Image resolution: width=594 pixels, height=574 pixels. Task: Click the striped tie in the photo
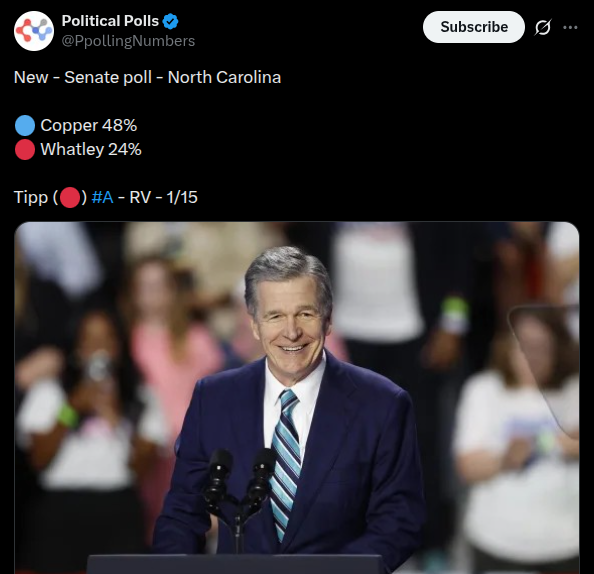(286, 462)
